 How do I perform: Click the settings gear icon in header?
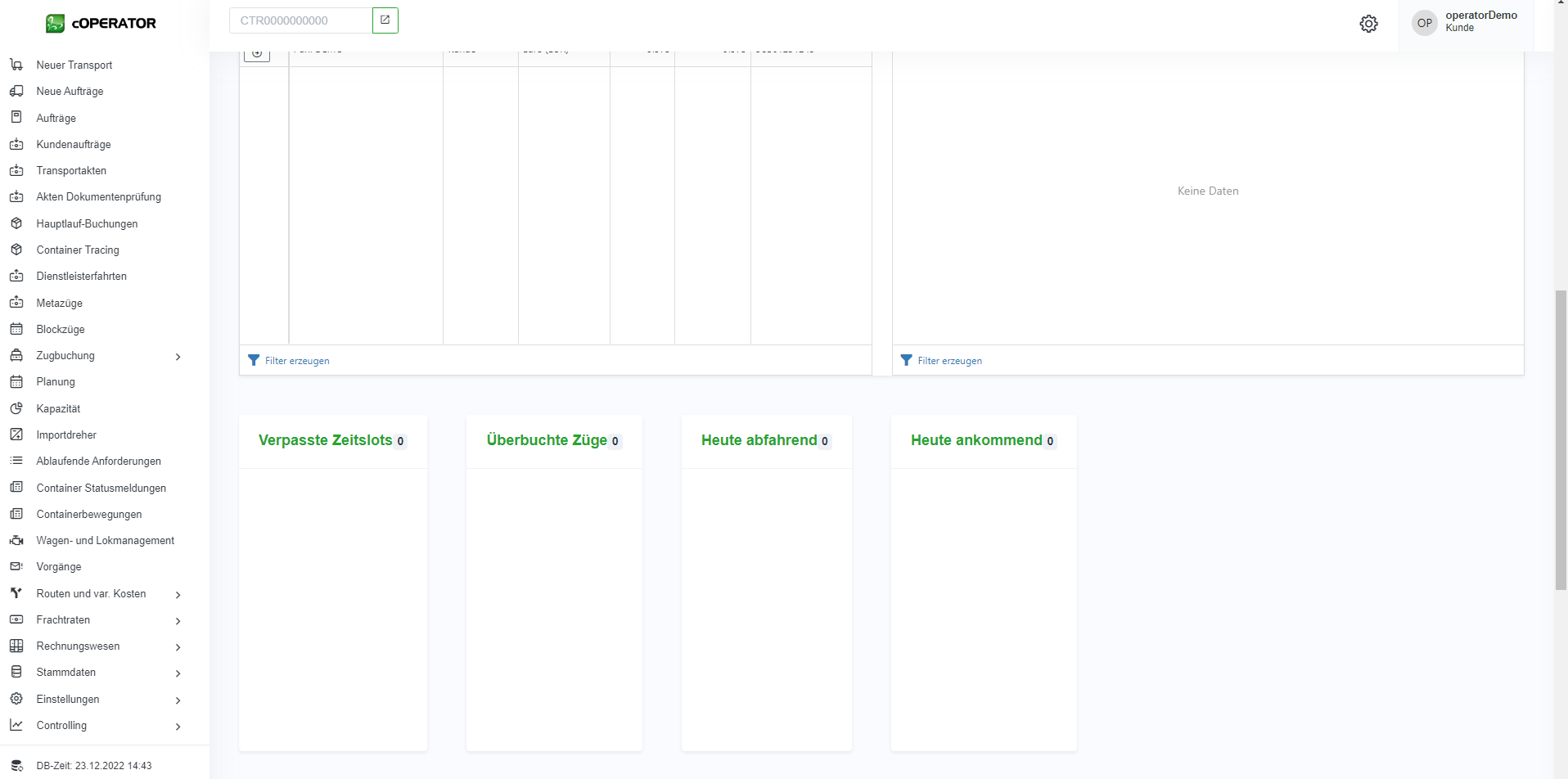(x=1368, y=24)
